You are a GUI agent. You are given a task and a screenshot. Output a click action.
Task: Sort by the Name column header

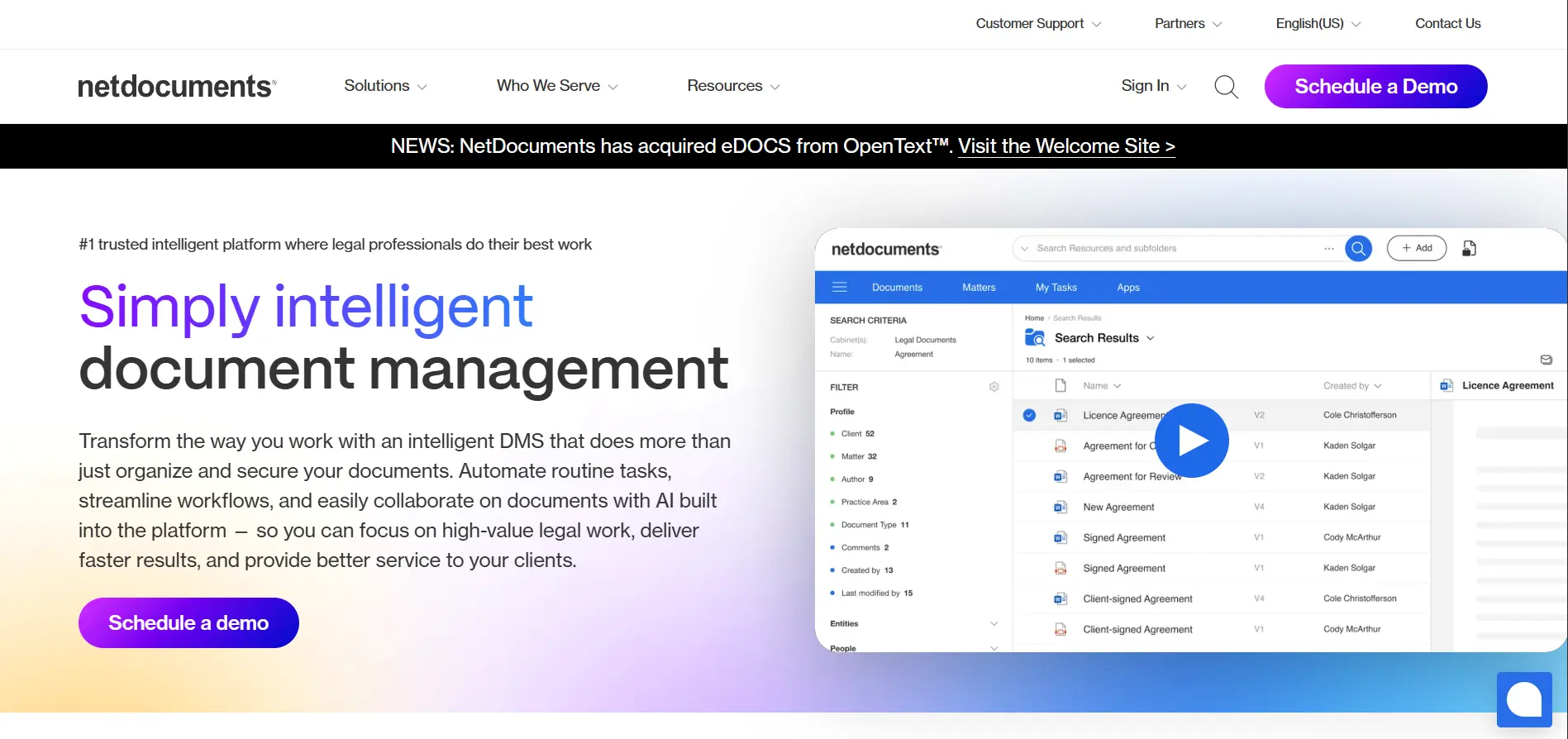tap(1102, 385)
